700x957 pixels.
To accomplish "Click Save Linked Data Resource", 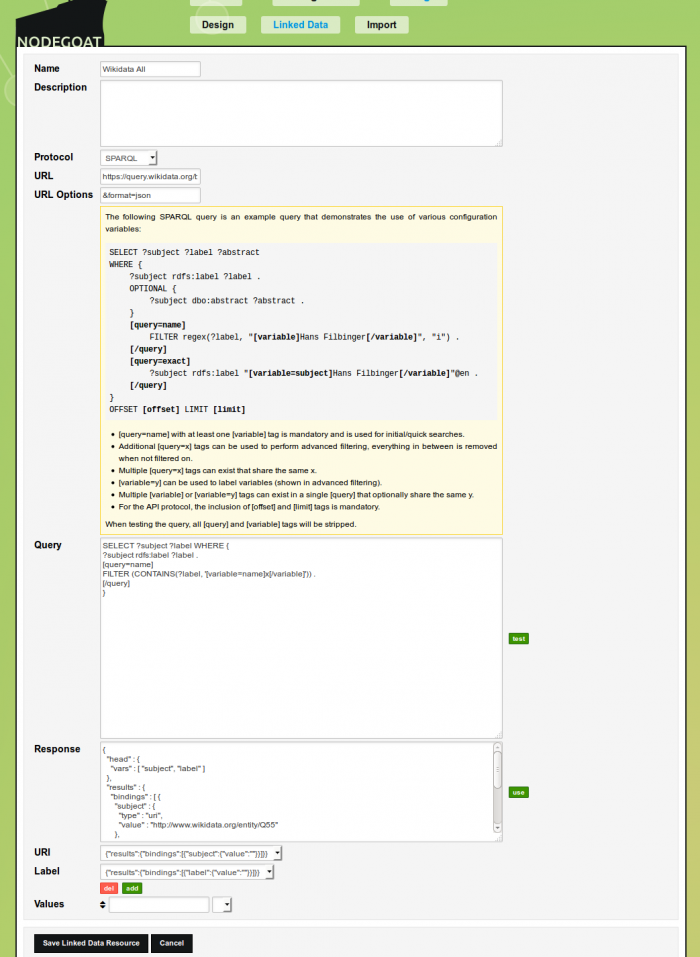I will (x=91, y=943).
